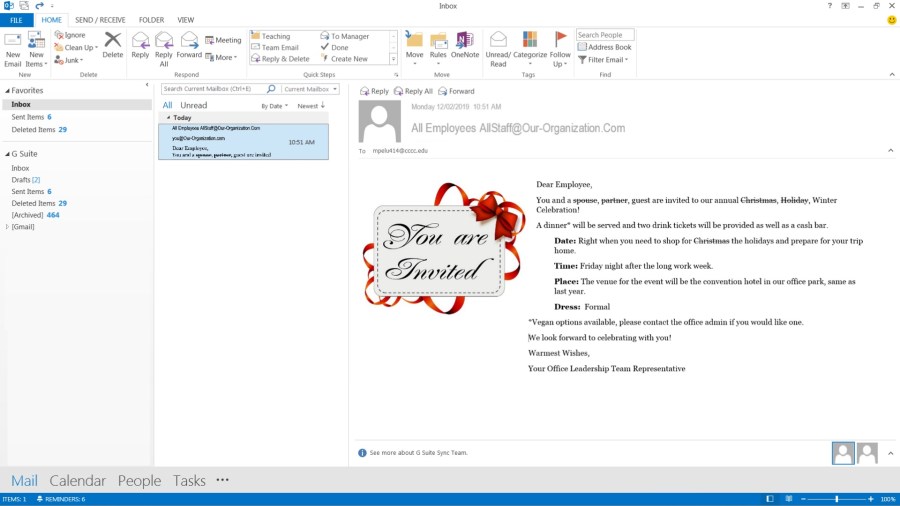Open the Address Book
900x506 pixels.
[604, 47]
